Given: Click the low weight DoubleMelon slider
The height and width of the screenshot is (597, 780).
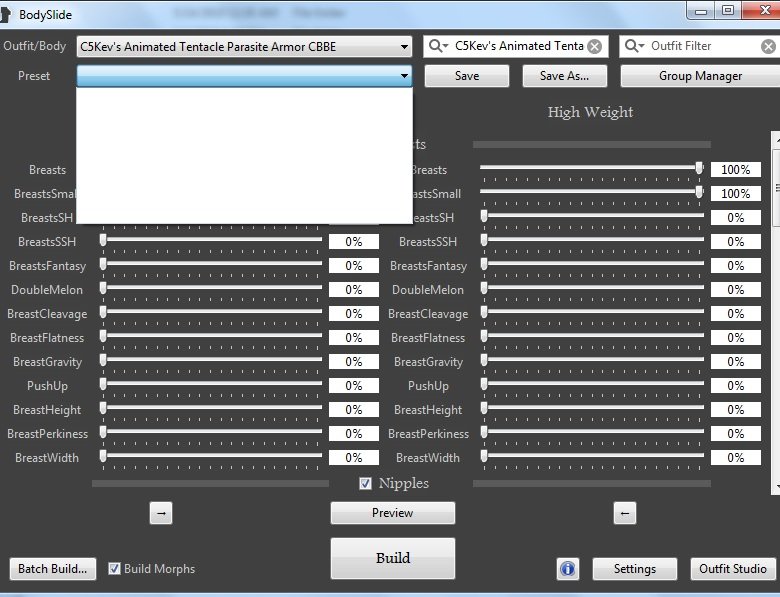Looking at the screenshot, I should pos(211,288).
